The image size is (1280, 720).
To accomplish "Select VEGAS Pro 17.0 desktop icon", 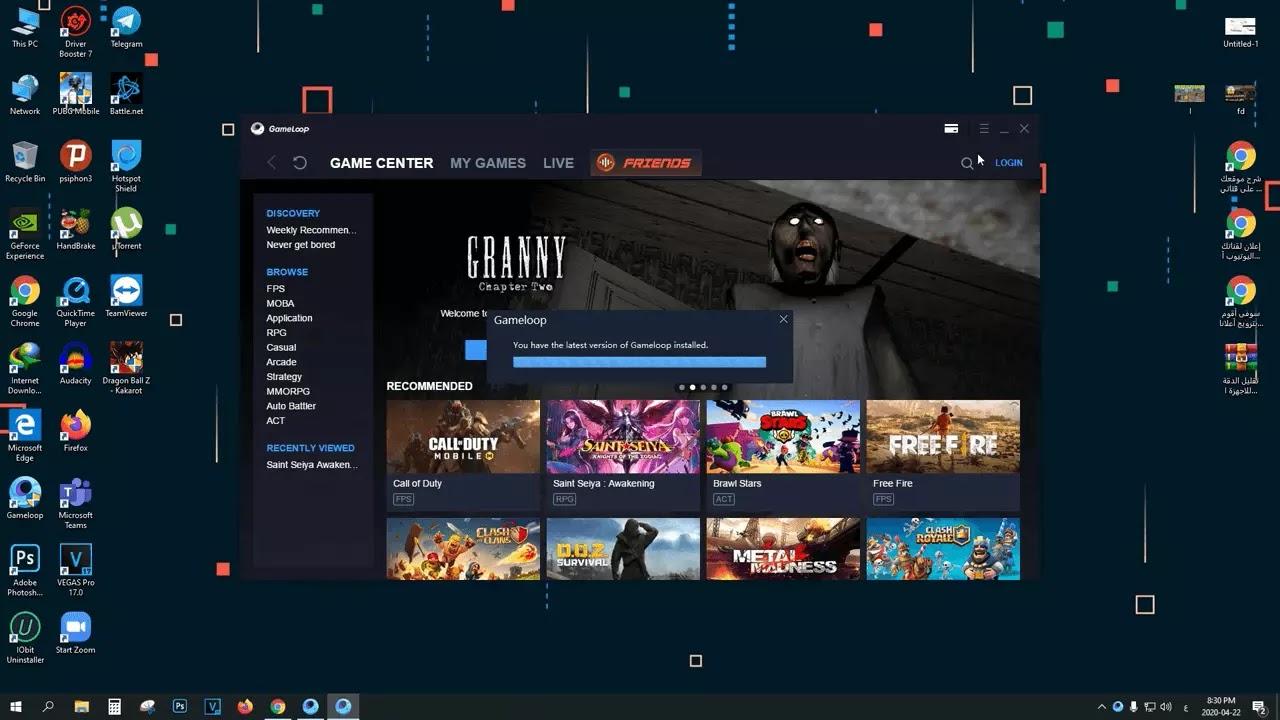I will coord(76,571).
